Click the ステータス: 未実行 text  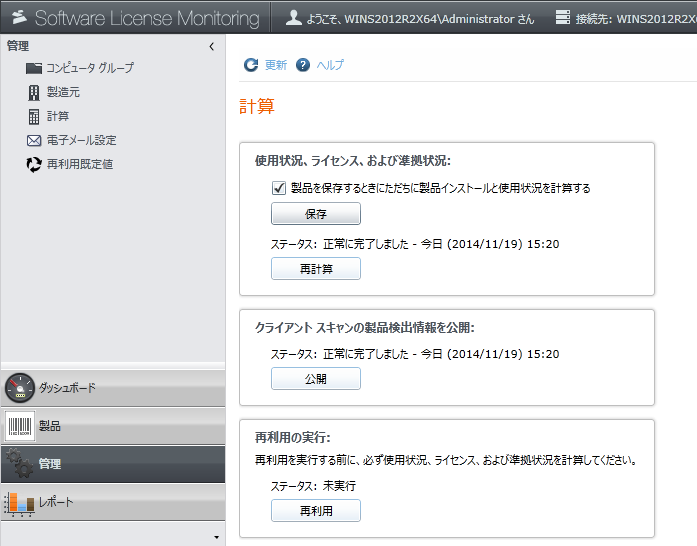tap(313, 486)
